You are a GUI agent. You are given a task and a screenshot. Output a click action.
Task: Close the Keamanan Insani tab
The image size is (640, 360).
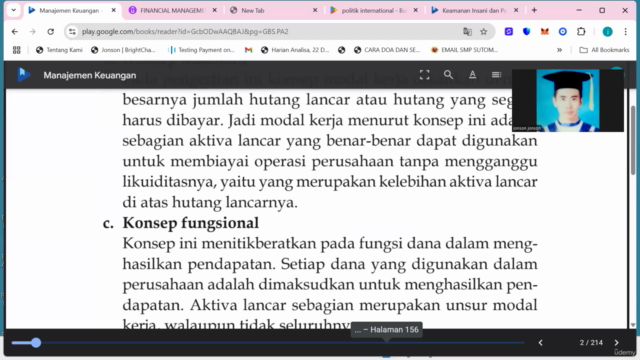point(516,10)
